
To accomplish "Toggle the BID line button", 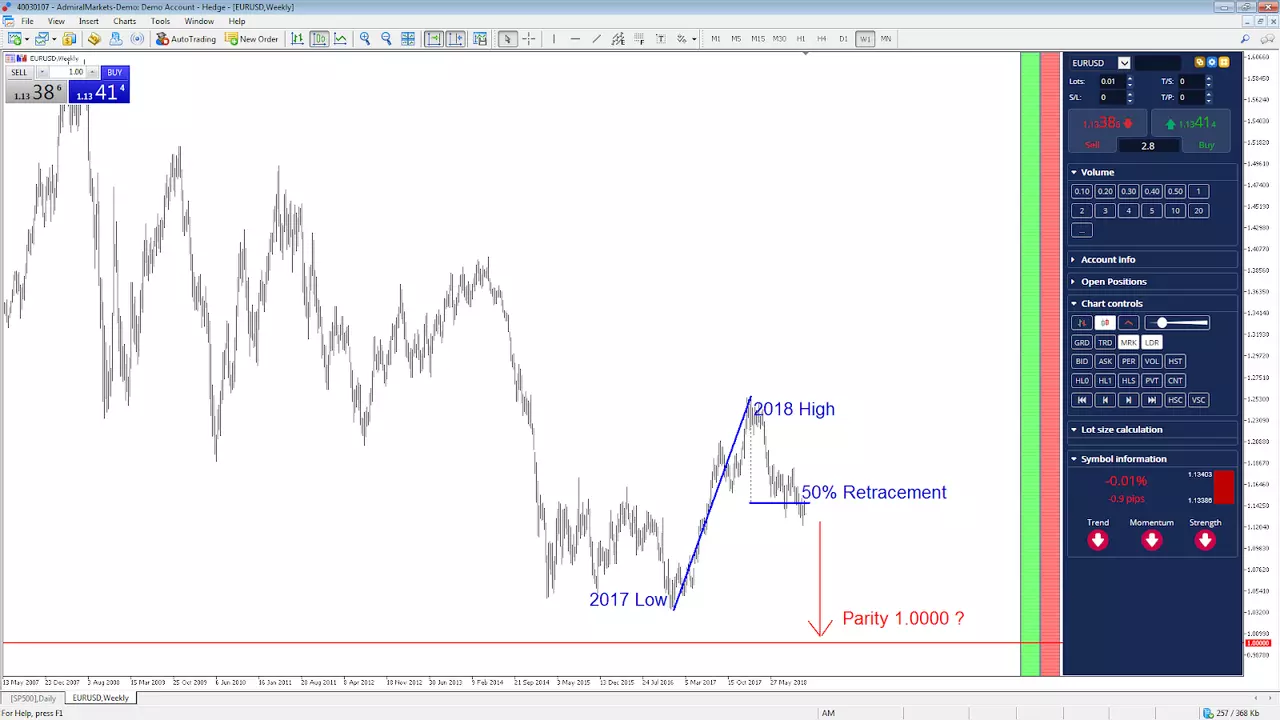I will [1081, 361].
